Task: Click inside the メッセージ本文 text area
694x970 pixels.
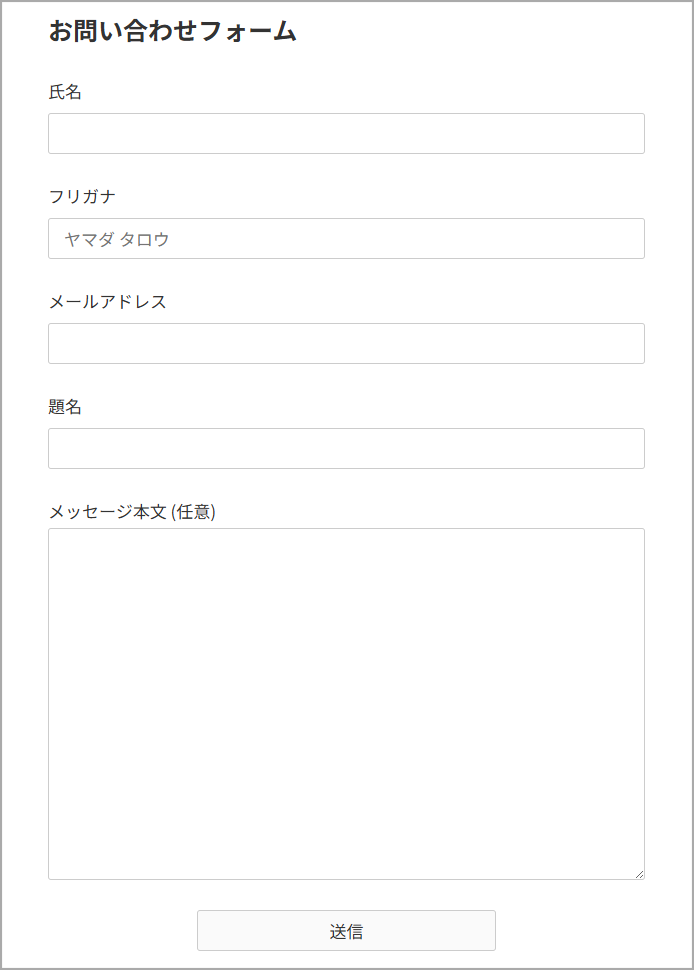Action: pos(346,703)
